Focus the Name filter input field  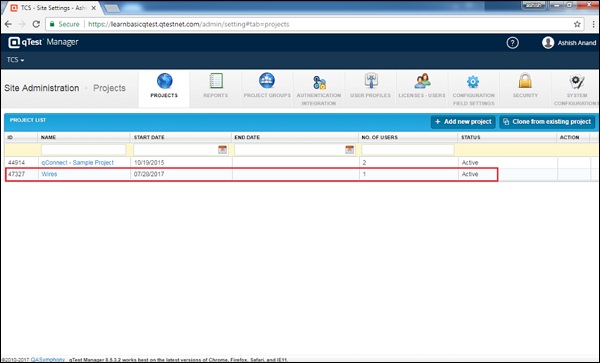(x=83, y=150)
